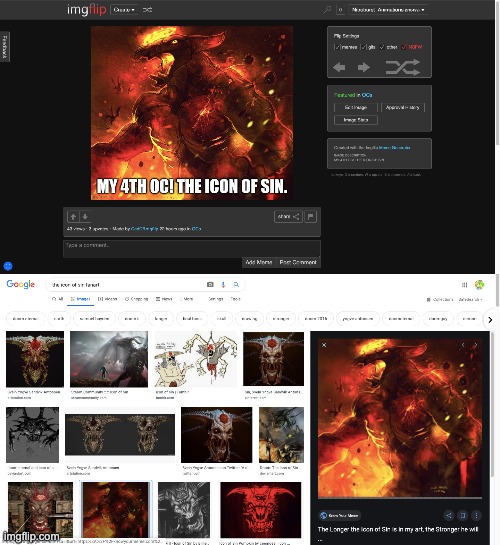
Task: Go to next flip with right arrow
Action: (363, 67)
